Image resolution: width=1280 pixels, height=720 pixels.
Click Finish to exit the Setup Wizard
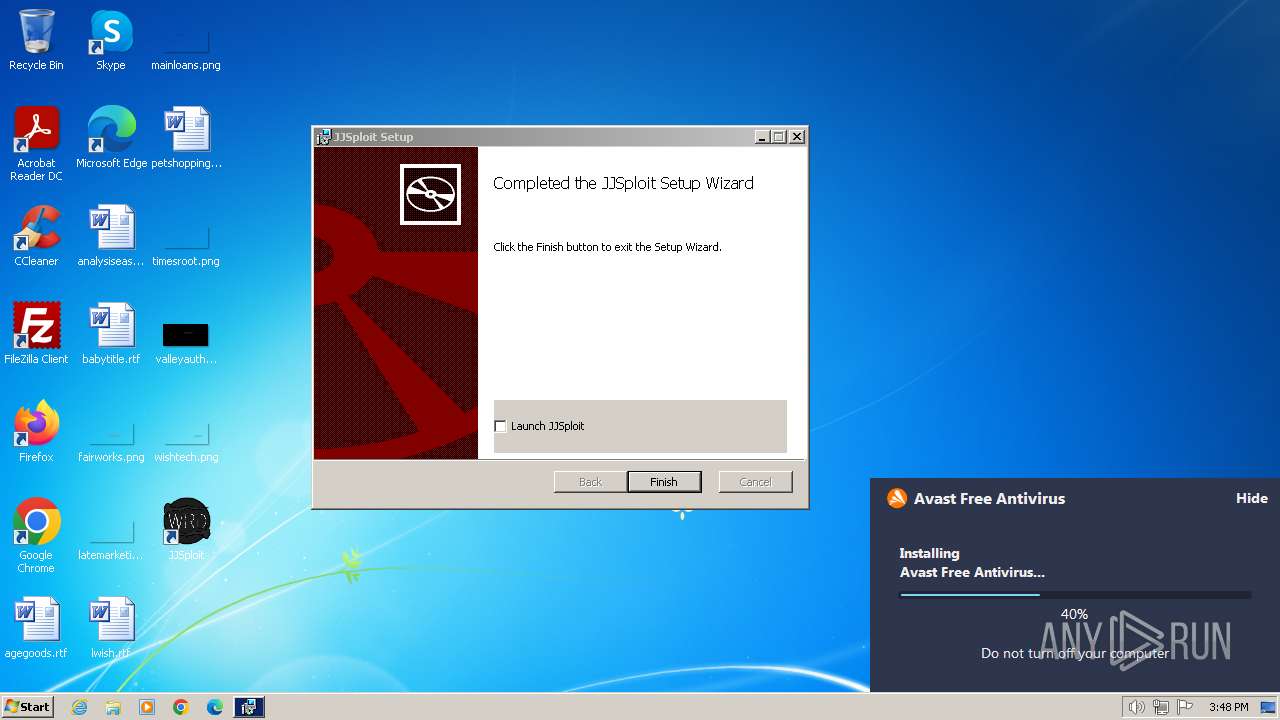[x=664, y=482]
